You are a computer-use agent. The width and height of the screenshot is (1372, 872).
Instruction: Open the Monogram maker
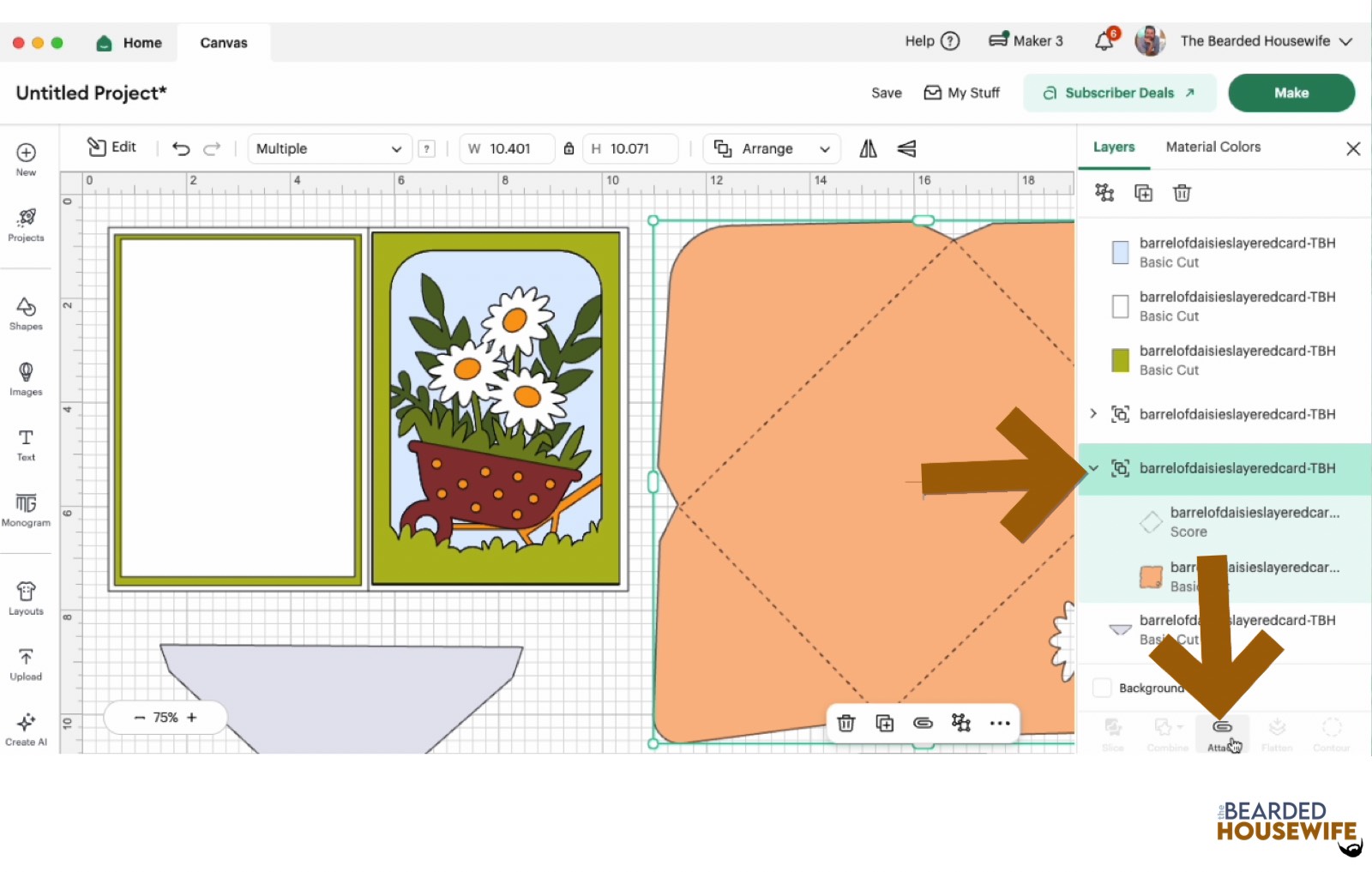(x=26, y=509)
